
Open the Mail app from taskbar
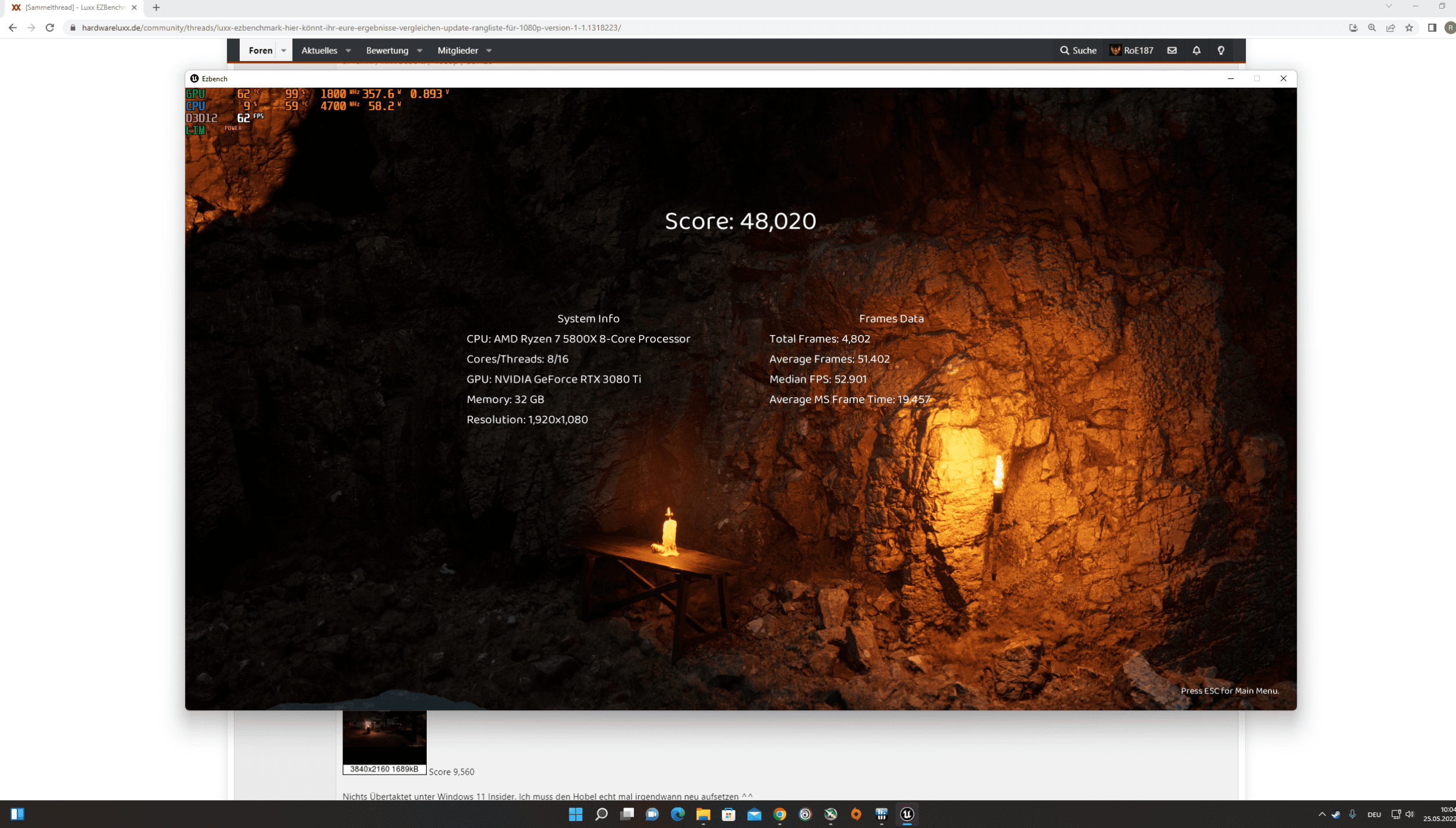click(x=754, y=815)
